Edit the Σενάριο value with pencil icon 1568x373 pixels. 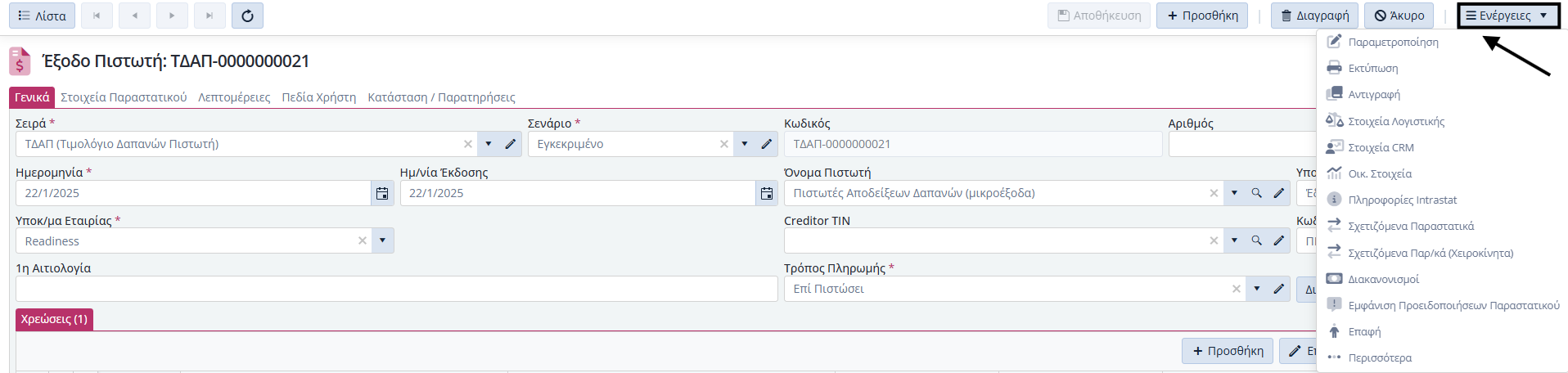point(767,144)
